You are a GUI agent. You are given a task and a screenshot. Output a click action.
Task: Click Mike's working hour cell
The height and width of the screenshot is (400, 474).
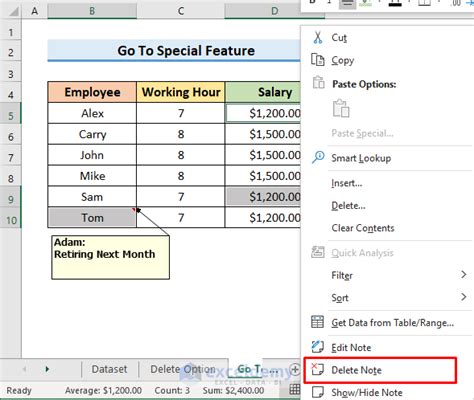(x=181, y=176)
